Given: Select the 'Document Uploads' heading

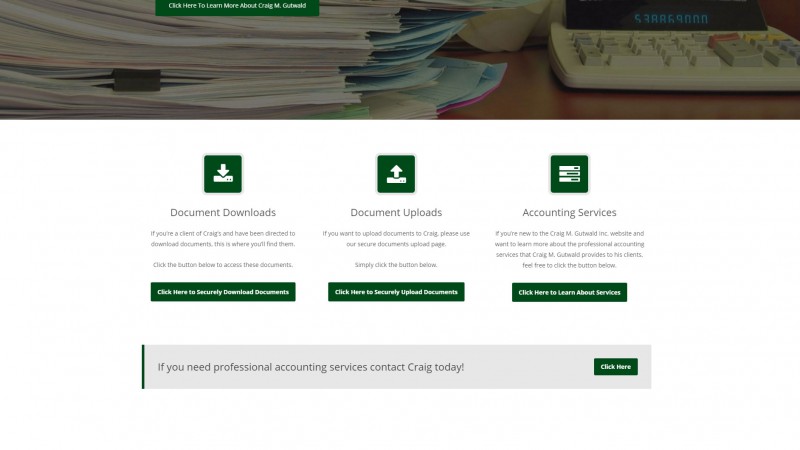Looking at the screenshot, I should pyautogui.click(x=396, y=213).
